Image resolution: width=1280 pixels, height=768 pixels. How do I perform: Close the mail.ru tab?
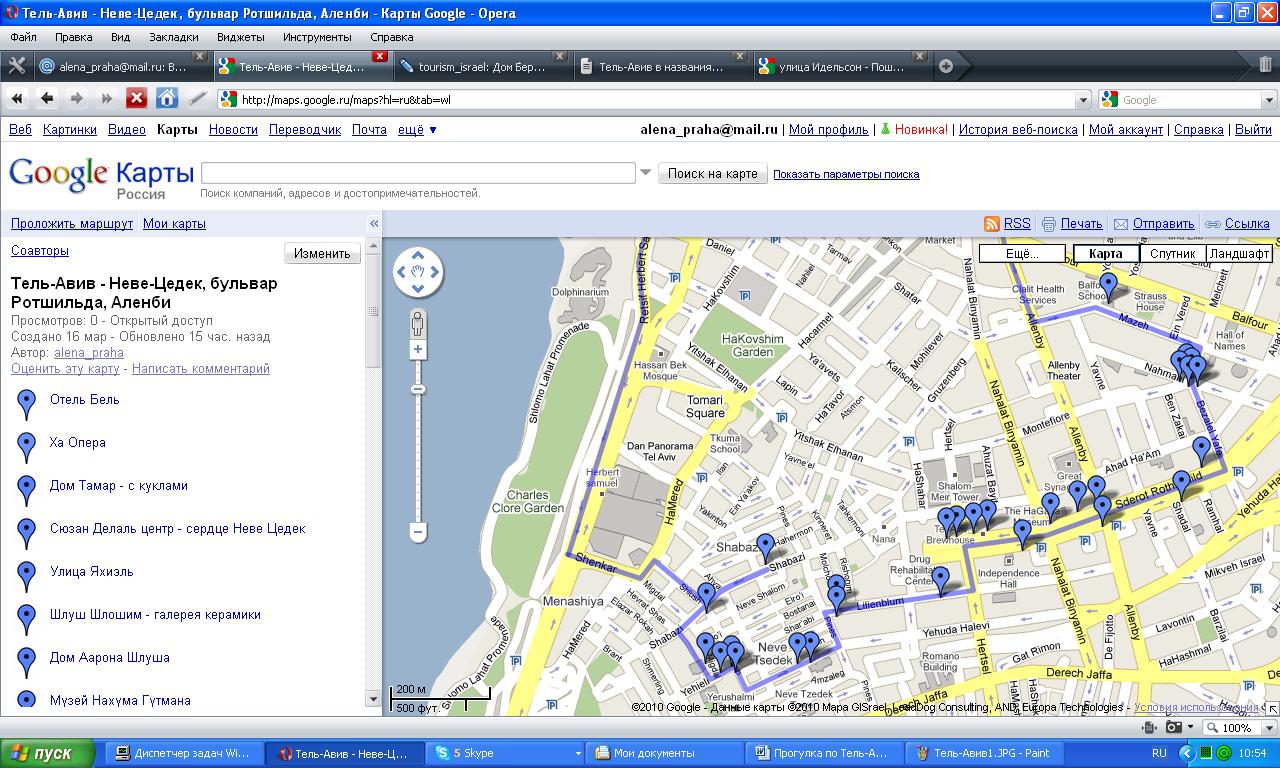(201, 57)
